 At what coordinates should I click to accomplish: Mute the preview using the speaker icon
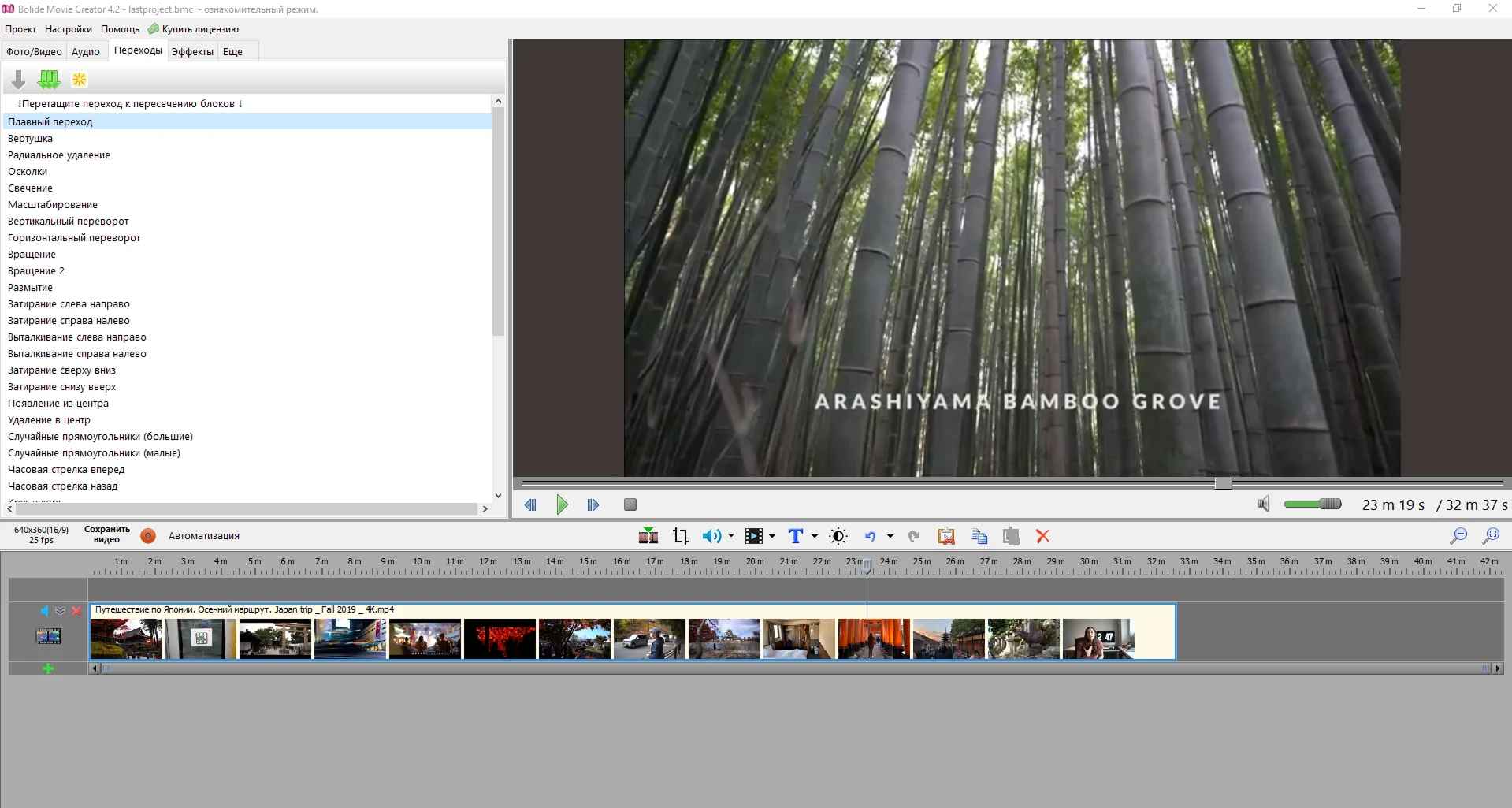(x=1263, y=505)
